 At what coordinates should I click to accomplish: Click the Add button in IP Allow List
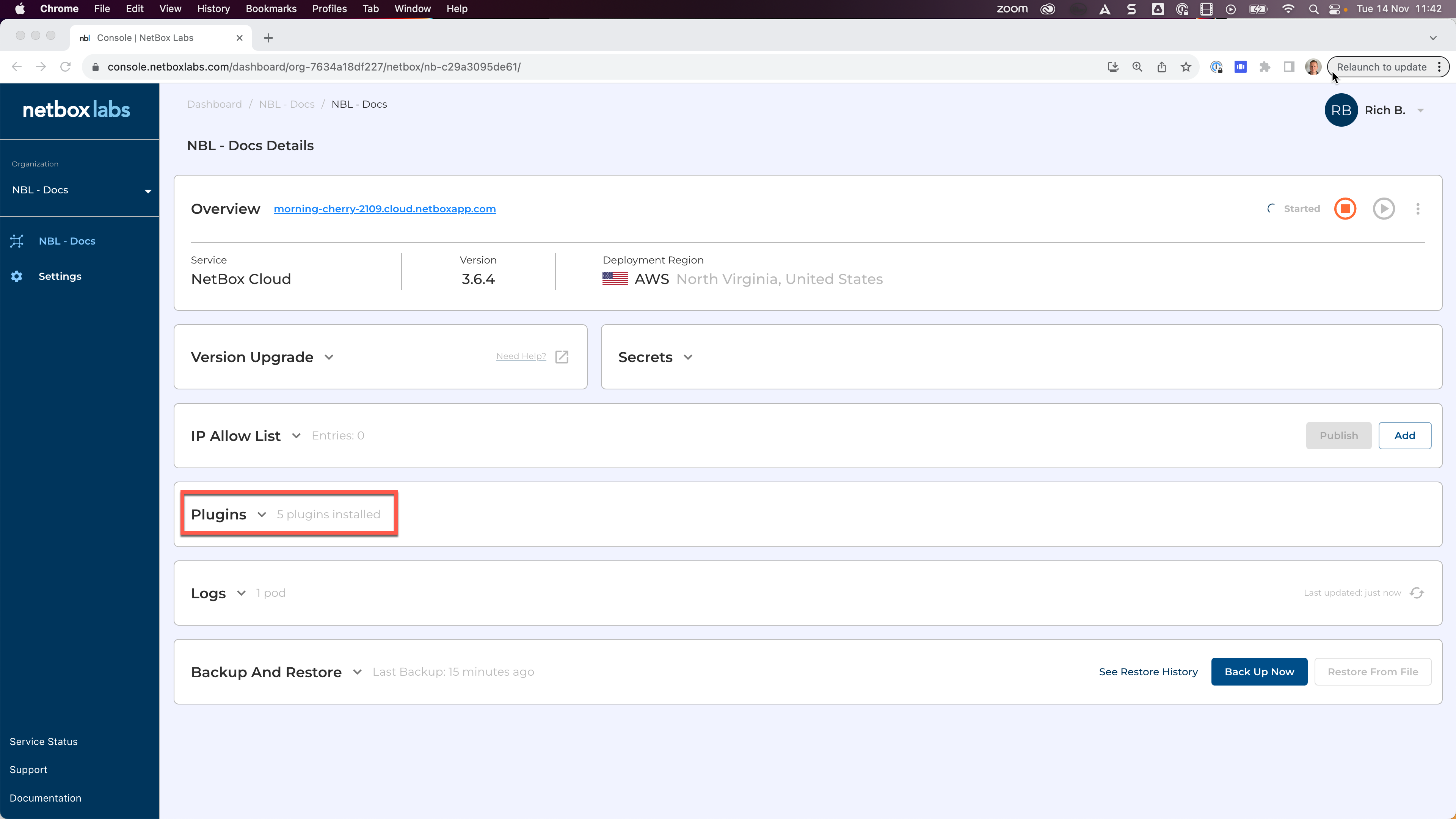pyautogui.click(x=1404, y=435)
